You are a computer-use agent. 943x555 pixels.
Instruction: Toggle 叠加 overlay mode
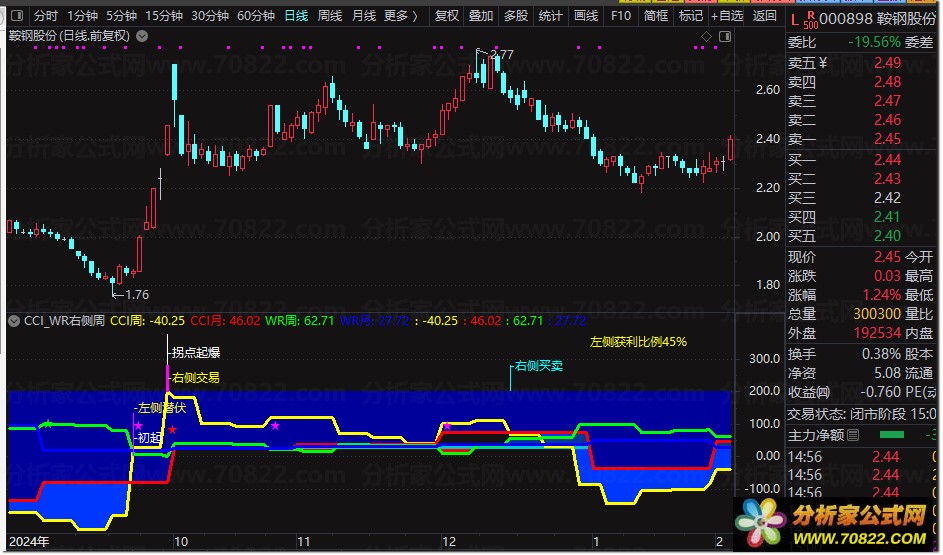pyautogui.click(x=481, y=16)
